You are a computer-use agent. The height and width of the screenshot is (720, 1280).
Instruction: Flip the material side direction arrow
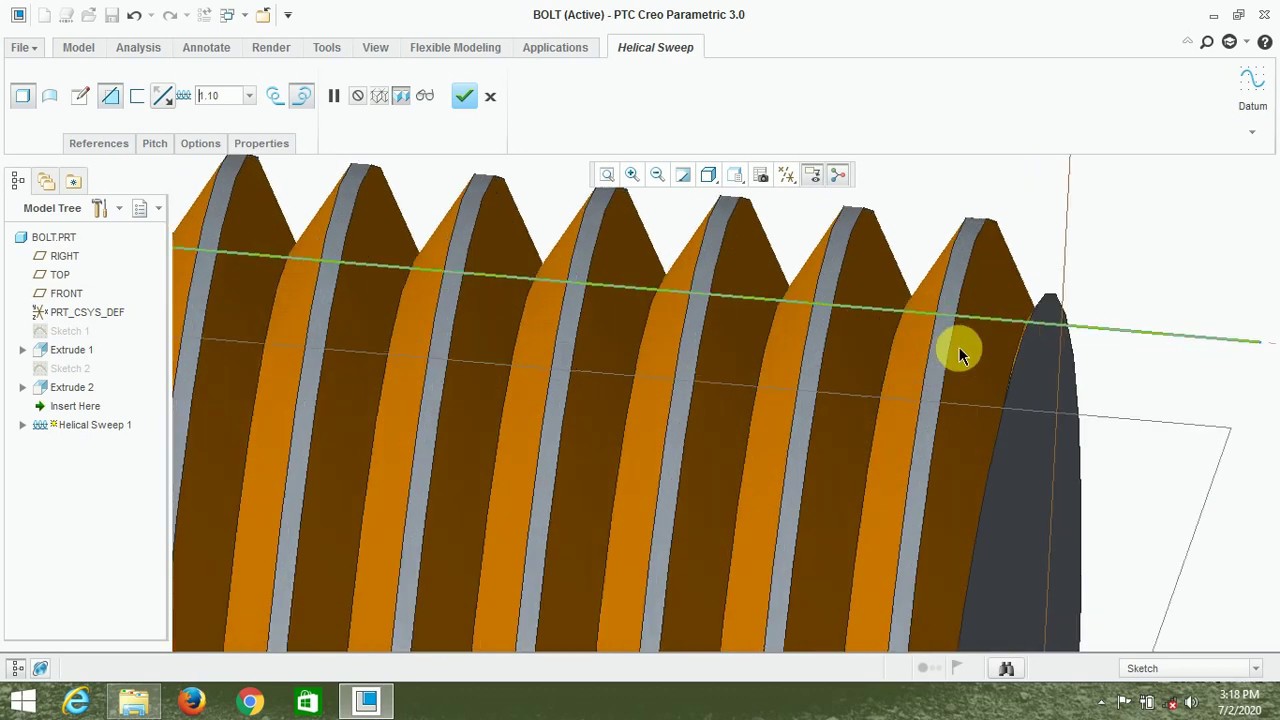pyautogui.click(x=162, y=96)
